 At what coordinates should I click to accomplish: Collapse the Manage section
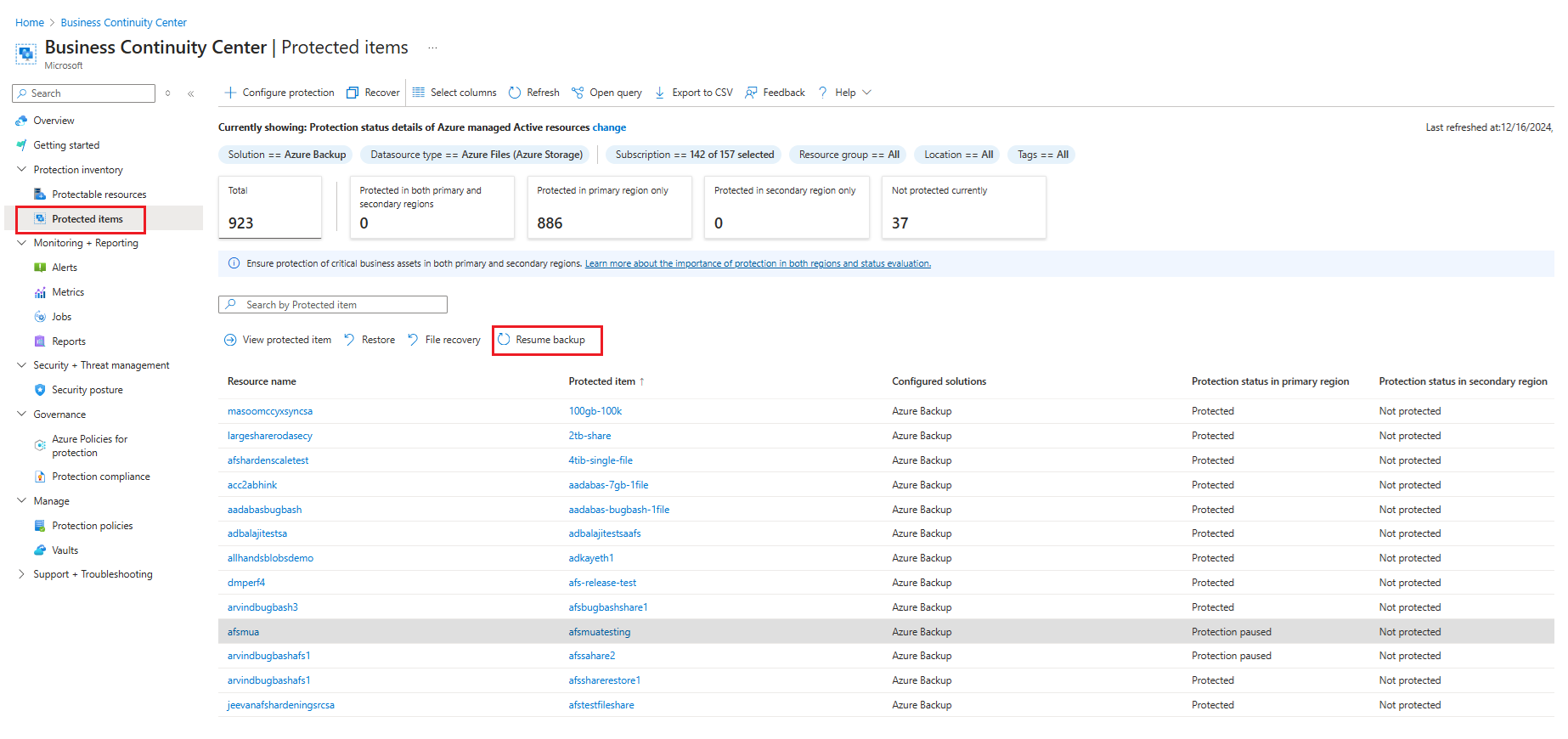(21, 501)
